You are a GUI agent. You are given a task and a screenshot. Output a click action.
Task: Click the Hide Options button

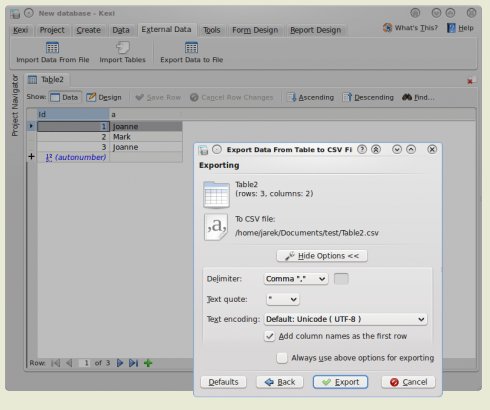click(x=322, y=256)
